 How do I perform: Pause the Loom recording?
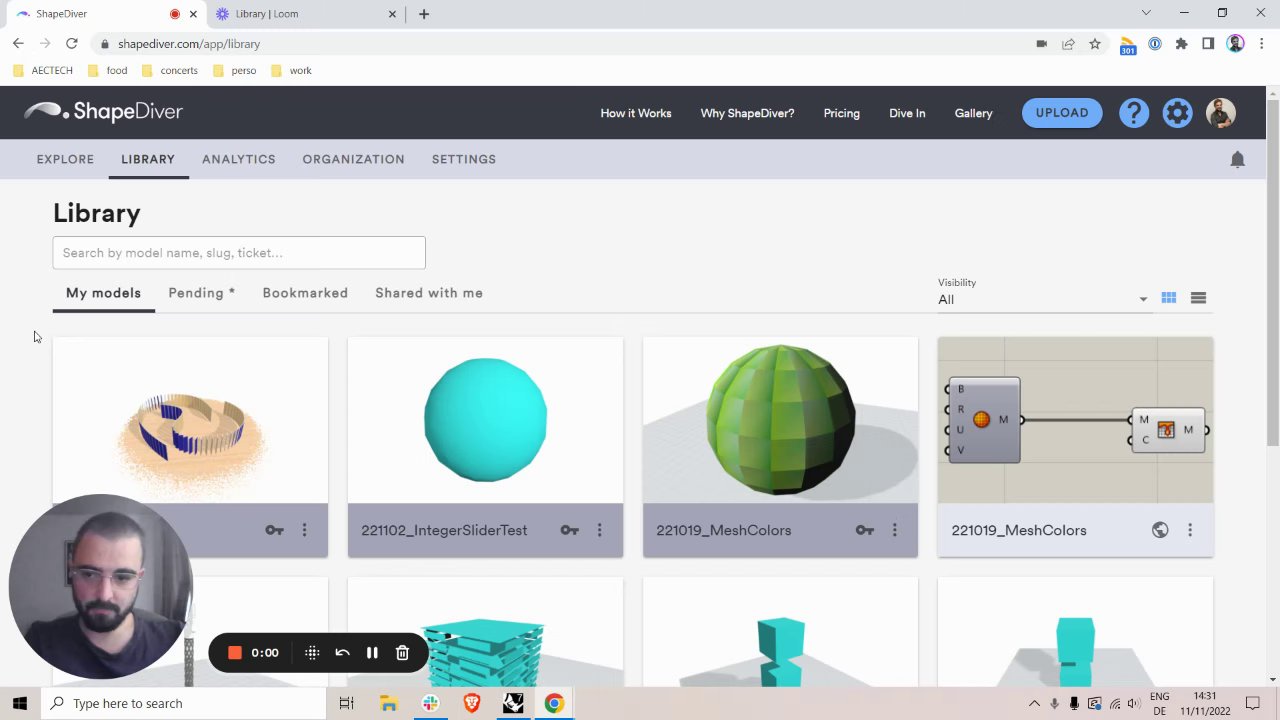[372, 653]
